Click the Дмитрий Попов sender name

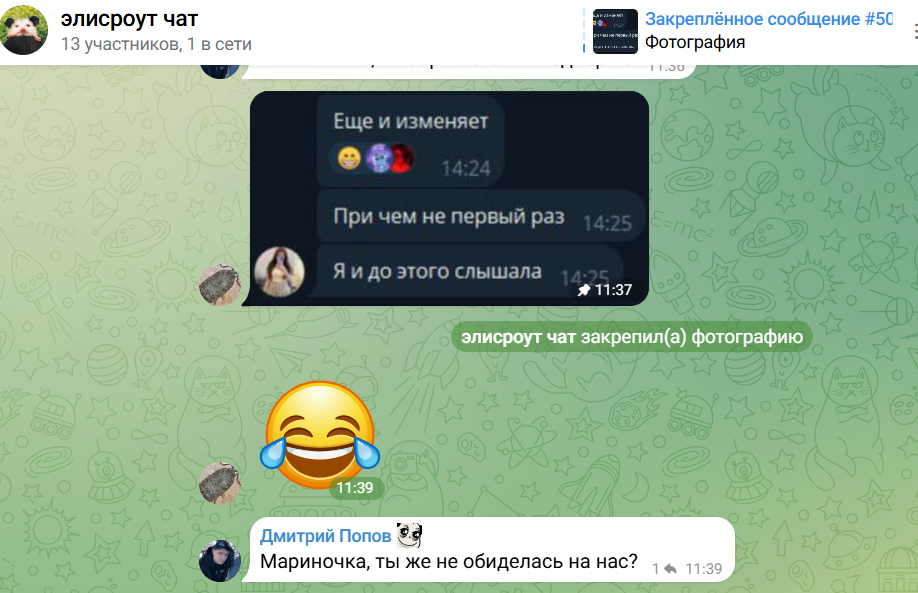326,536
